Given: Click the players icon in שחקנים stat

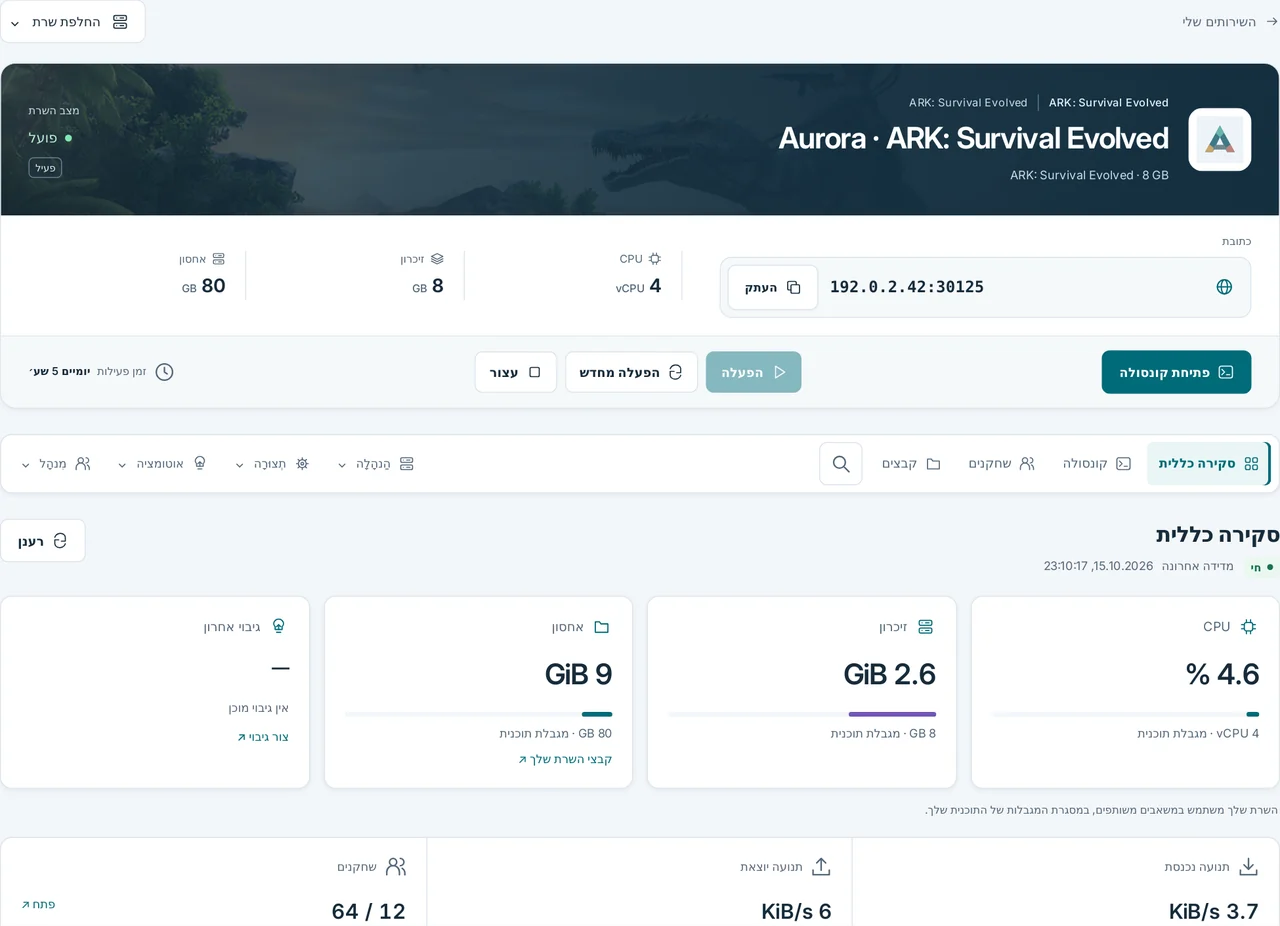Looking at the screenshot, I should coord(397,866).
